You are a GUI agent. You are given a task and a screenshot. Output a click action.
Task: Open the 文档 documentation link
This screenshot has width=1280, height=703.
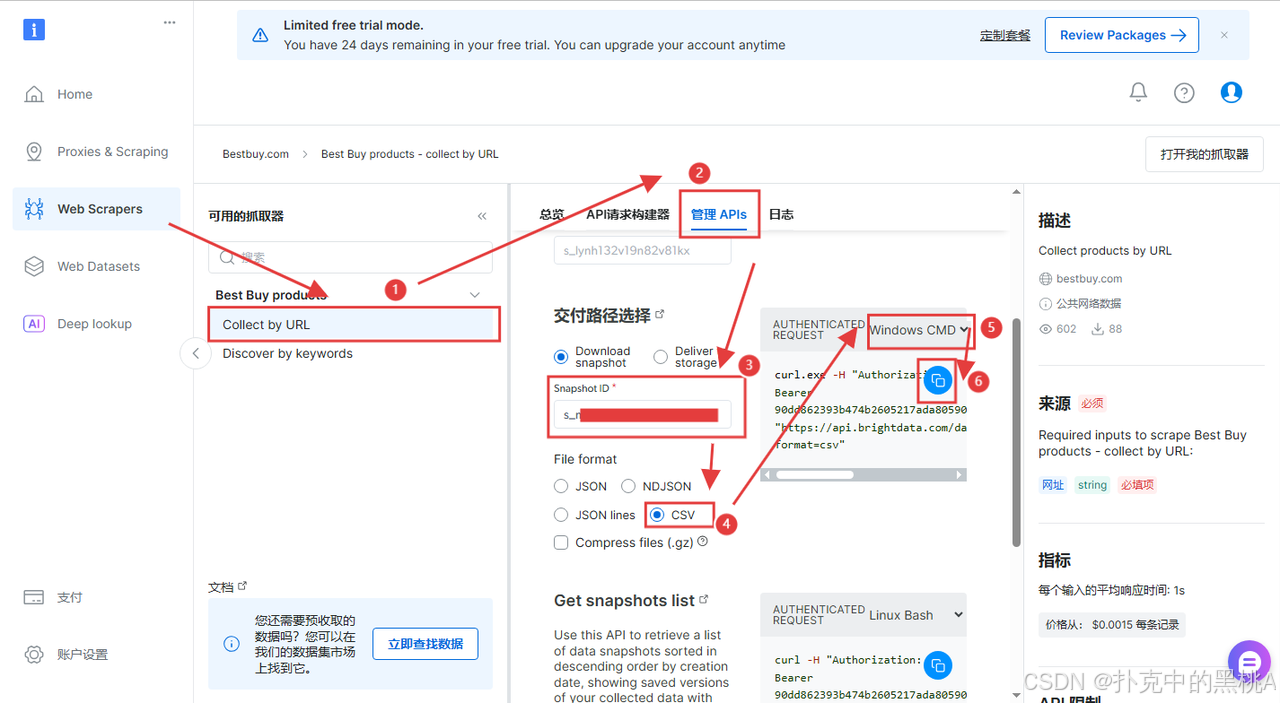pos(227,587)
